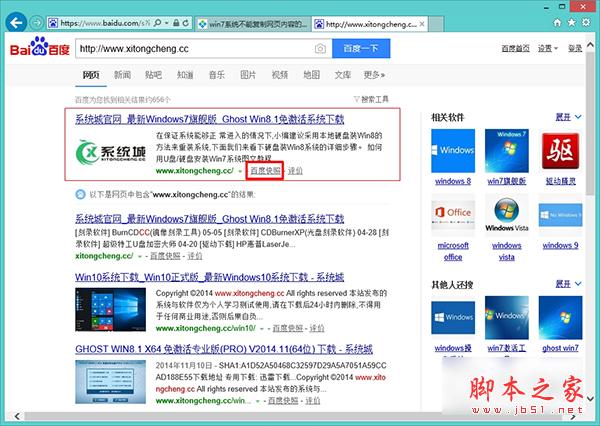
Task: Open the 更多» category menu
Action: pyautogui.click(x=374, y=75)
